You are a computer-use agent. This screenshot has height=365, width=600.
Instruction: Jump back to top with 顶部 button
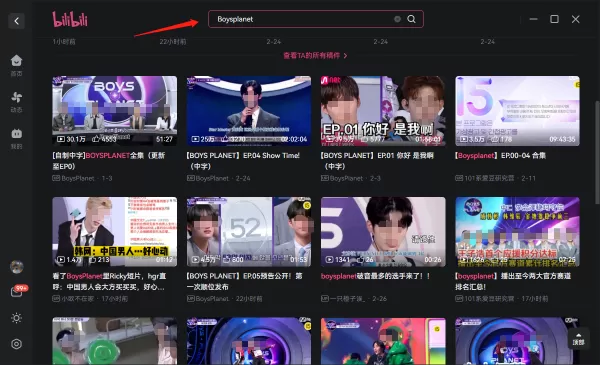pos(578,339)
